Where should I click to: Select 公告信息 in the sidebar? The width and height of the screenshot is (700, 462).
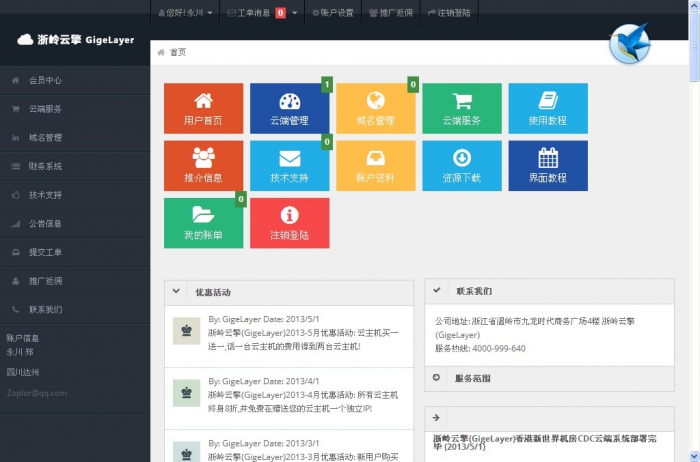click(x=75, y=224)
